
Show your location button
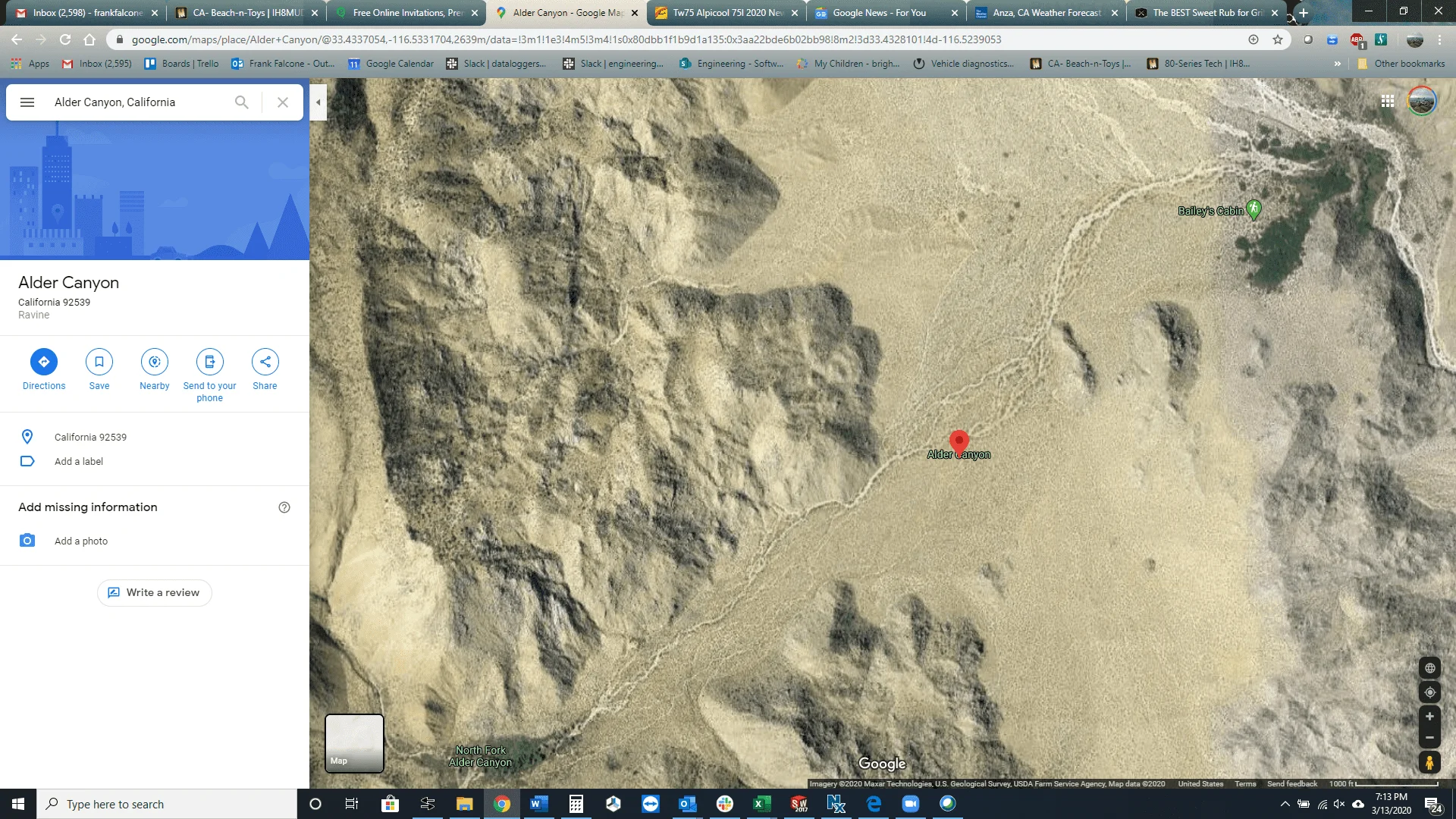(x=1429, y=692)
